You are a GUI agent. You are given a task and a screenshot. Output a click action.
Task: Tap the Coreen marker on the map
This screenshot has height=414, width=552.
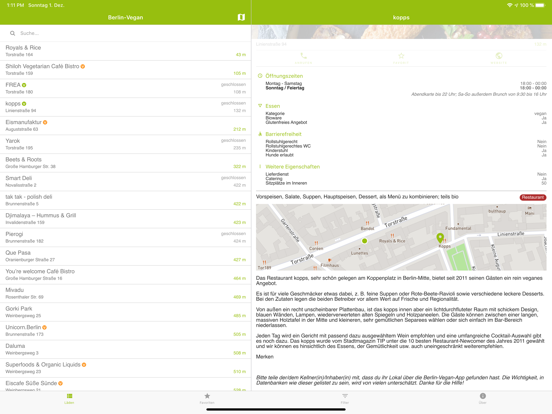(x=316, y=243)
